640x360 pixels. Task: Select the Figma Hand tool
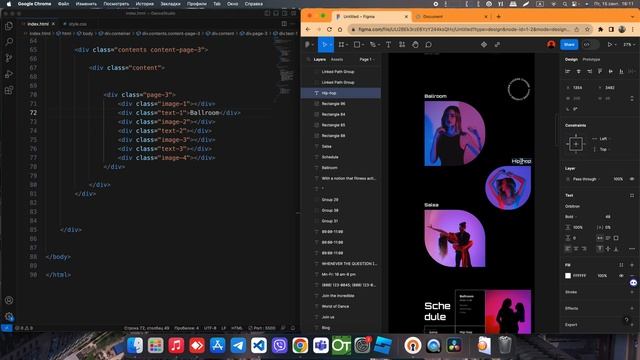tap(415, 44)
